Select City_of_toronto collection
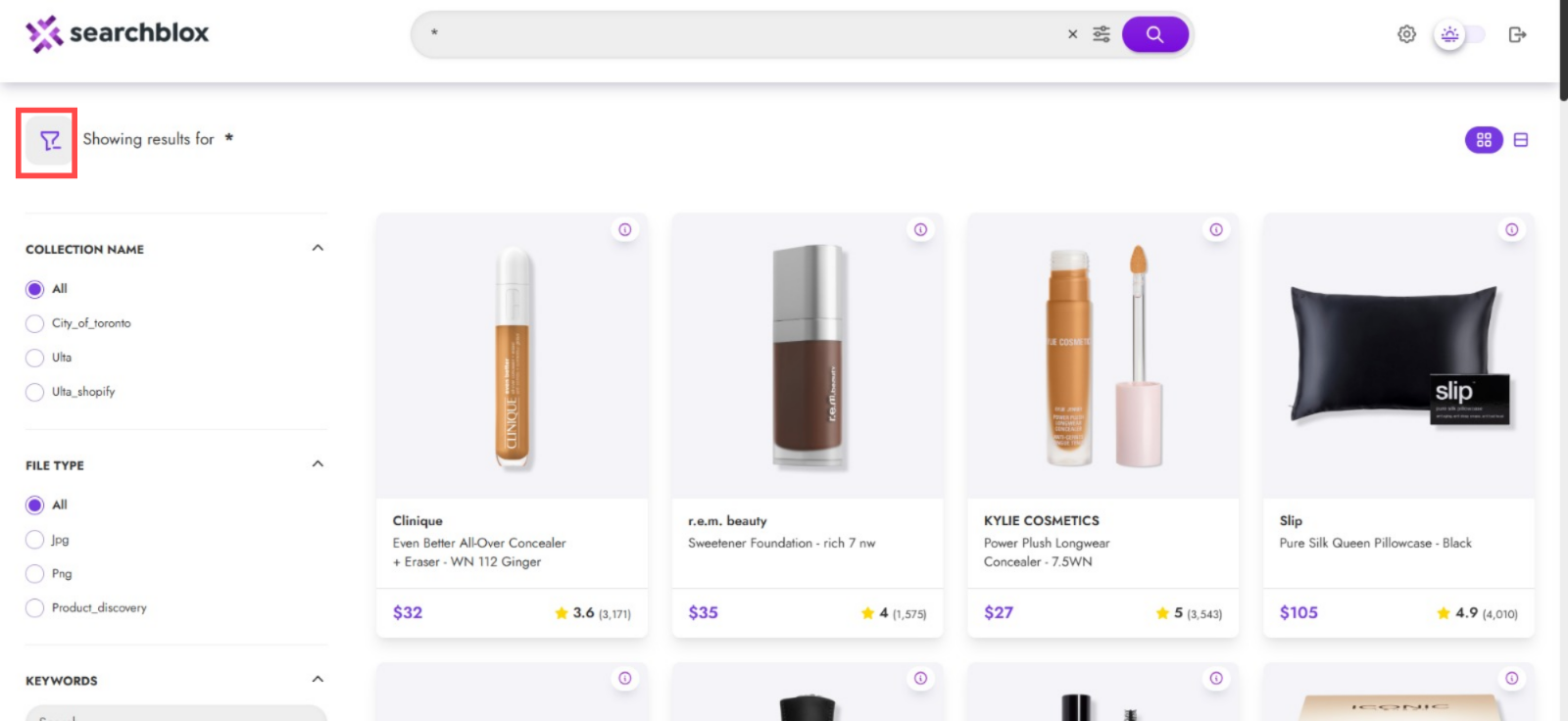The image size is (1568, 721). (x=35, y=323)
